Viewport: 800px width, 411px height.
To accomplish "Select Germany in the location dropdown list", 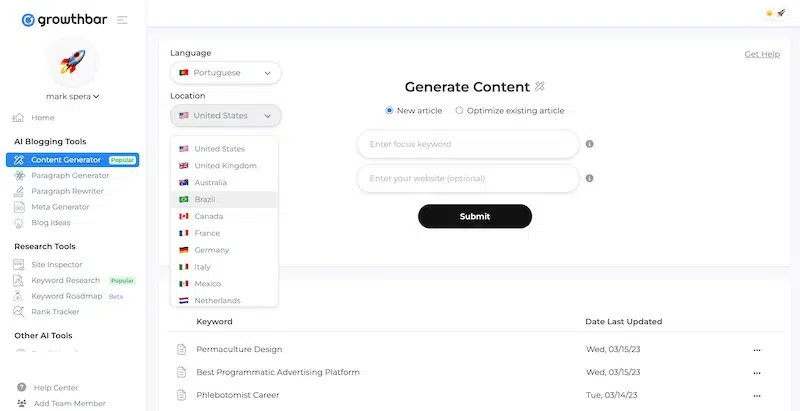I will (x=212, y=250).
